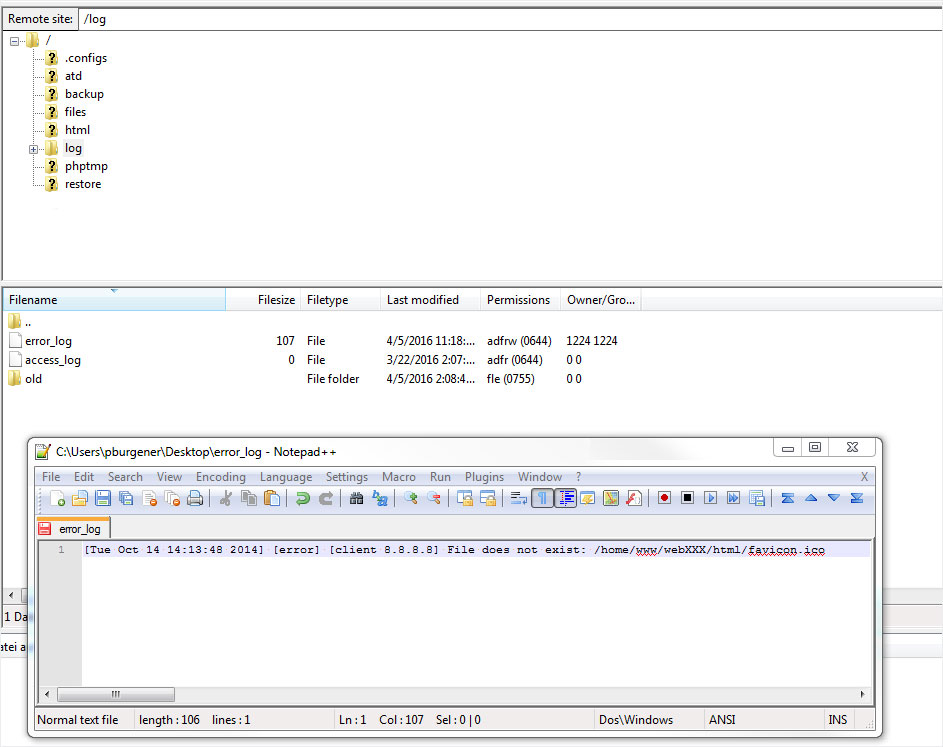
Task: Sort by Last modified column header
Action: 430,300
